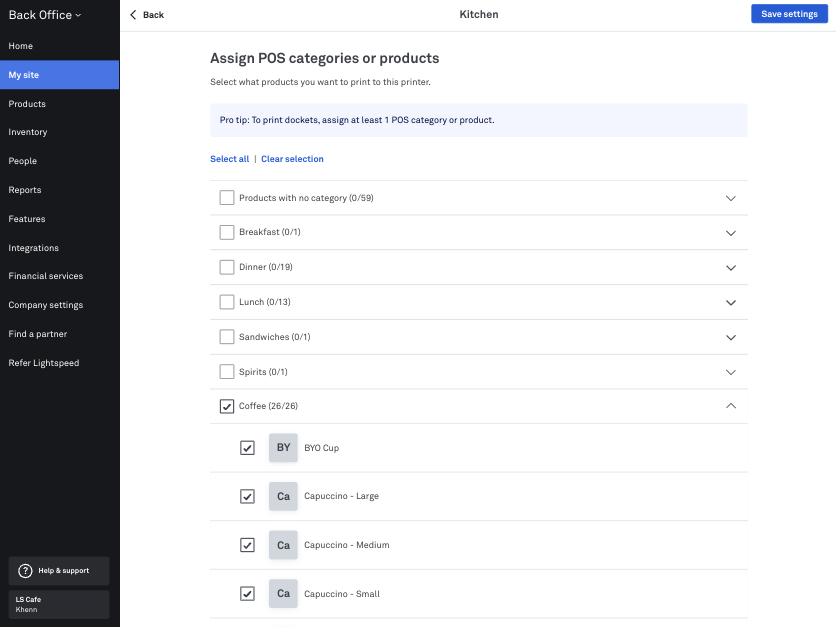Open People in sidebar
Viewport: 836px width, 627px height.
60,161
